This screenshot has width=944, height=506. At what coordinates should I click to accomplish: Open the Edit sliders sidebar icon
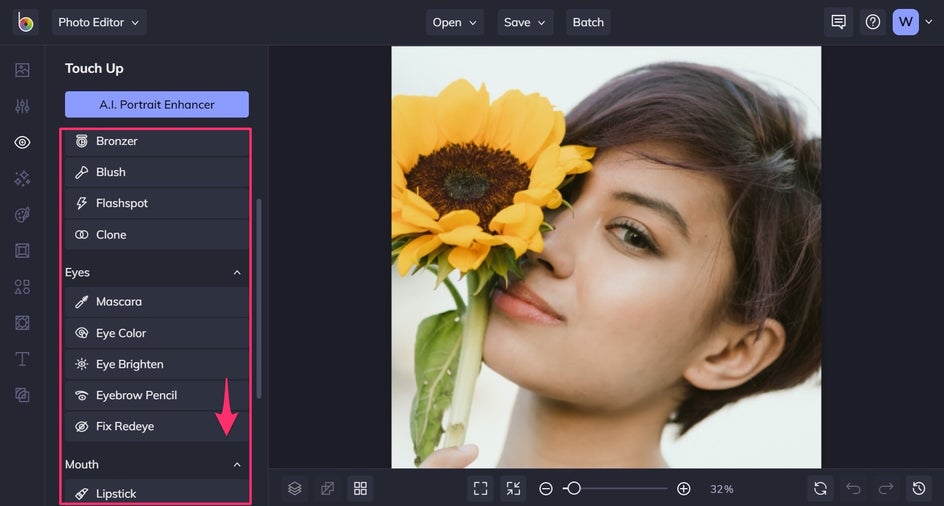(22, 106)
